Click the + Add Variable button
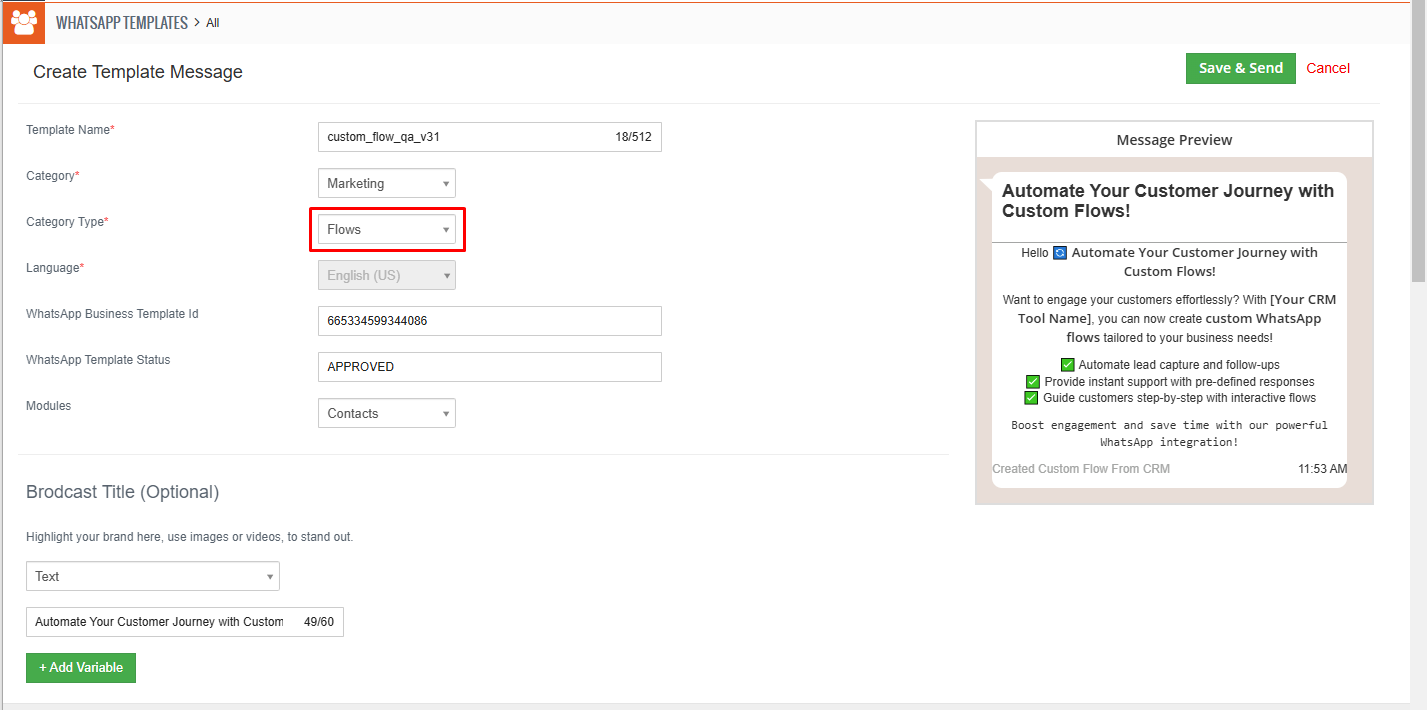The width and height of the screenshot is (1427, 710). 81,668
